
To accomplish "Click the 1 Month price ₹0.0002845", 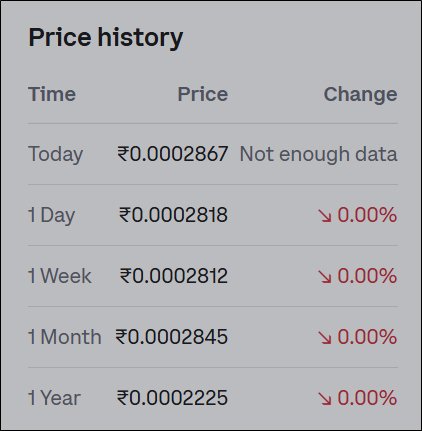I will (172, 337).
